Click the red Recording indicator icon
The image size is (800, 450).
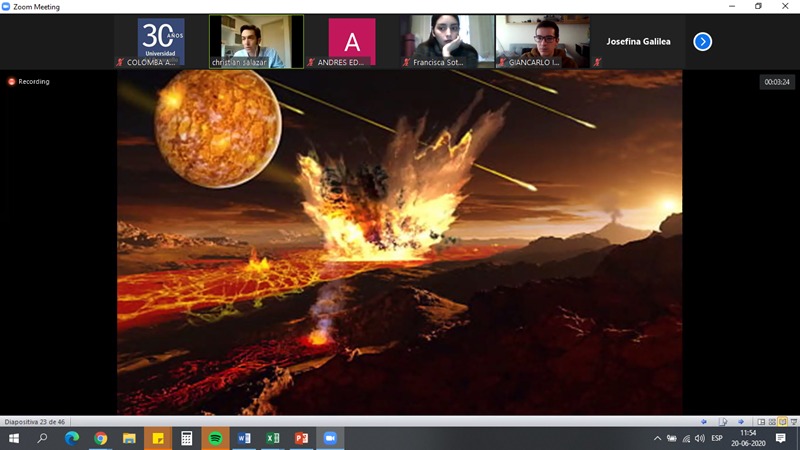click(x=11, y=82)
